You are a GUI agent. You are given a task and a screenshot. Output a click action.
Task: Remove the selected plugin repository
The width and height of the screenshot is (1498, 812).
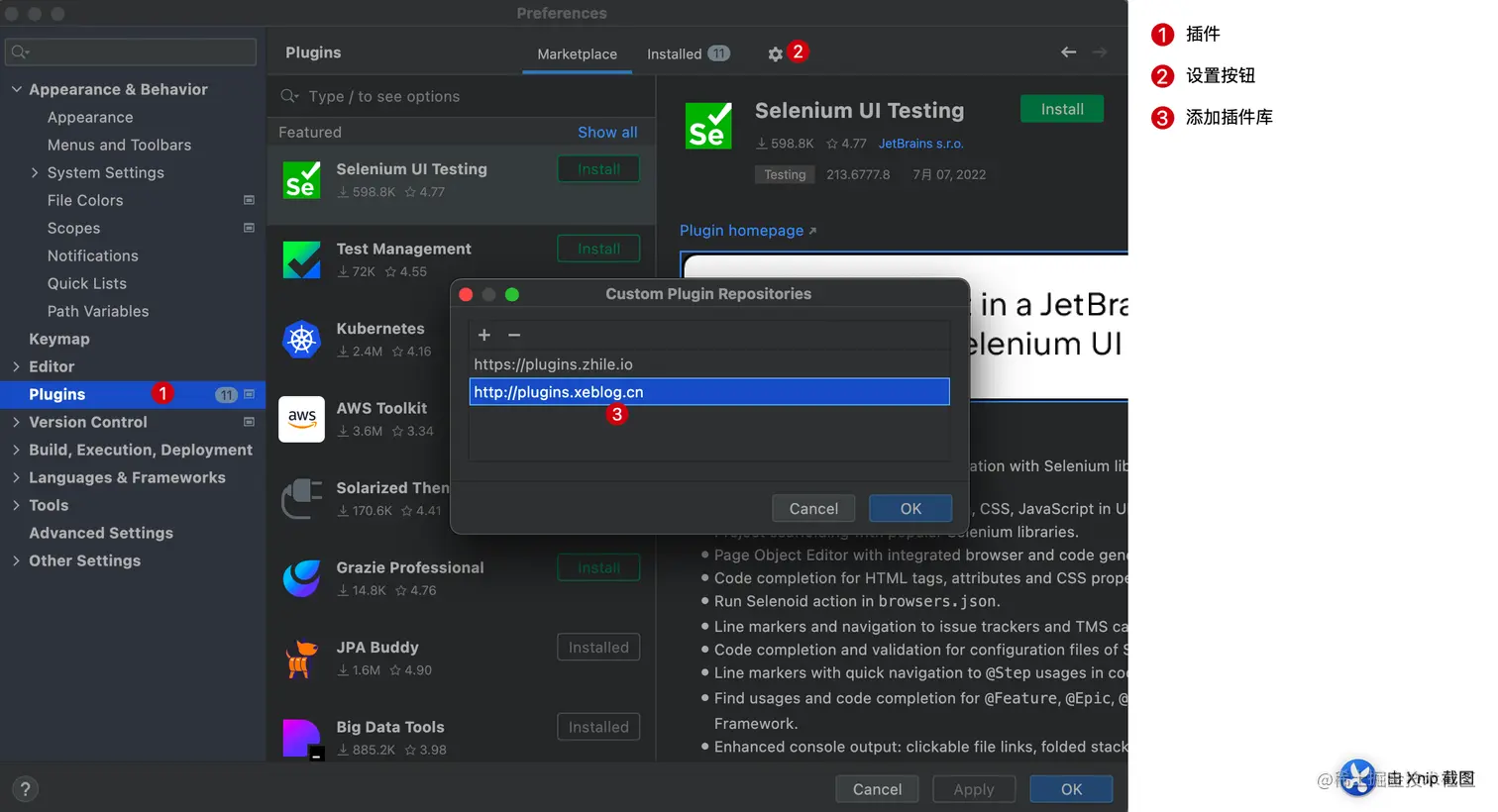coord(514,335)
